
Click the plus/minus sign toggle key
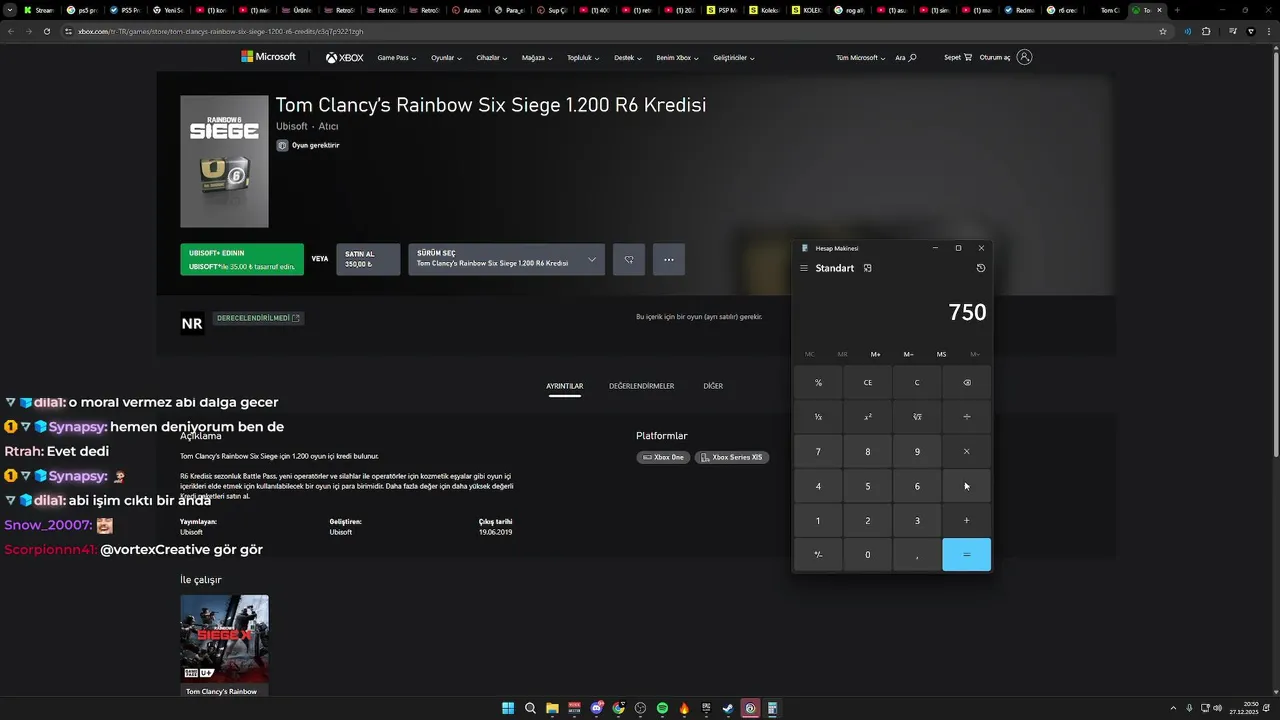tap(818, 555)
